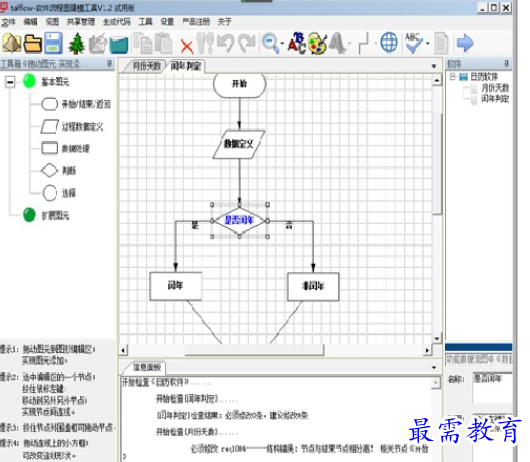Click the zoom magnifier icon

pos(270,43)
